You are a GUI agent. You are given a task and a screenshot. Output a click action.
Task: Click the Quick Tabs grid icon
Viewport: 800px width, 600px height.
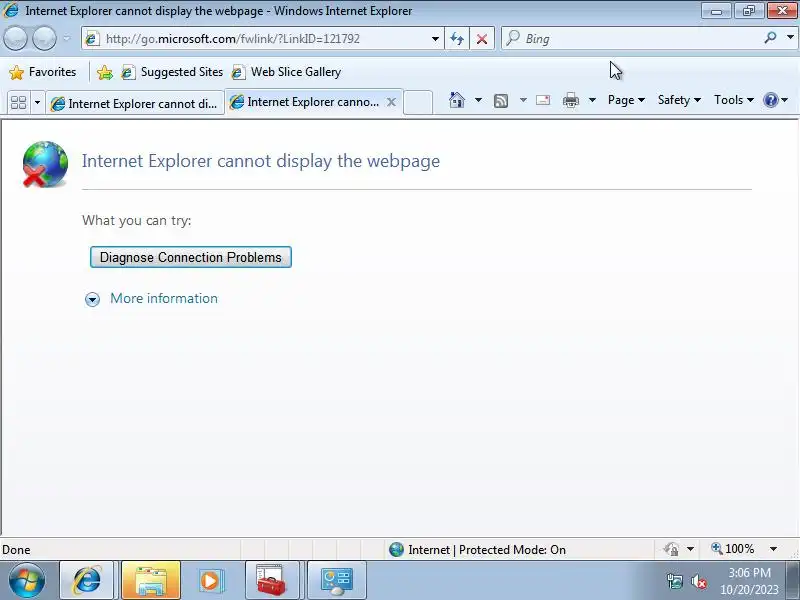click(x=19, y=103)
